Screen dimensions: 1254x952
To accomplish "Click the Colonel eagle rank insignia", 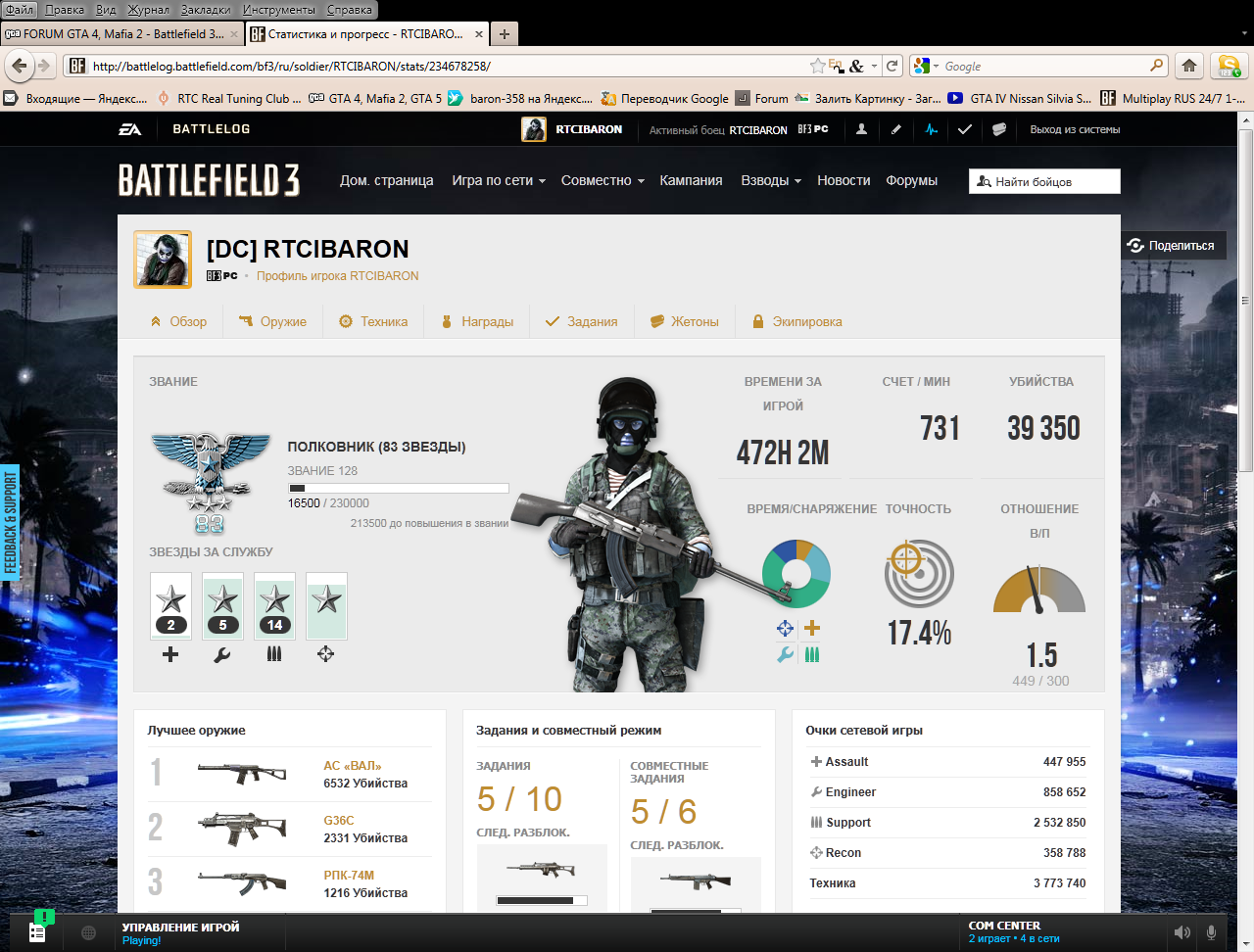I will (x=210, y=483).
